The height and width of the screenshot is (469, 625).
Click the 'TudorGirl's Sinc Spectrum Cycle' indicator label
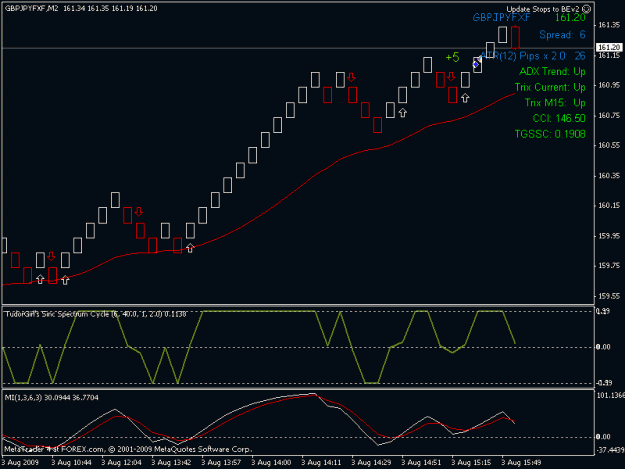click(x=95, y=314)
